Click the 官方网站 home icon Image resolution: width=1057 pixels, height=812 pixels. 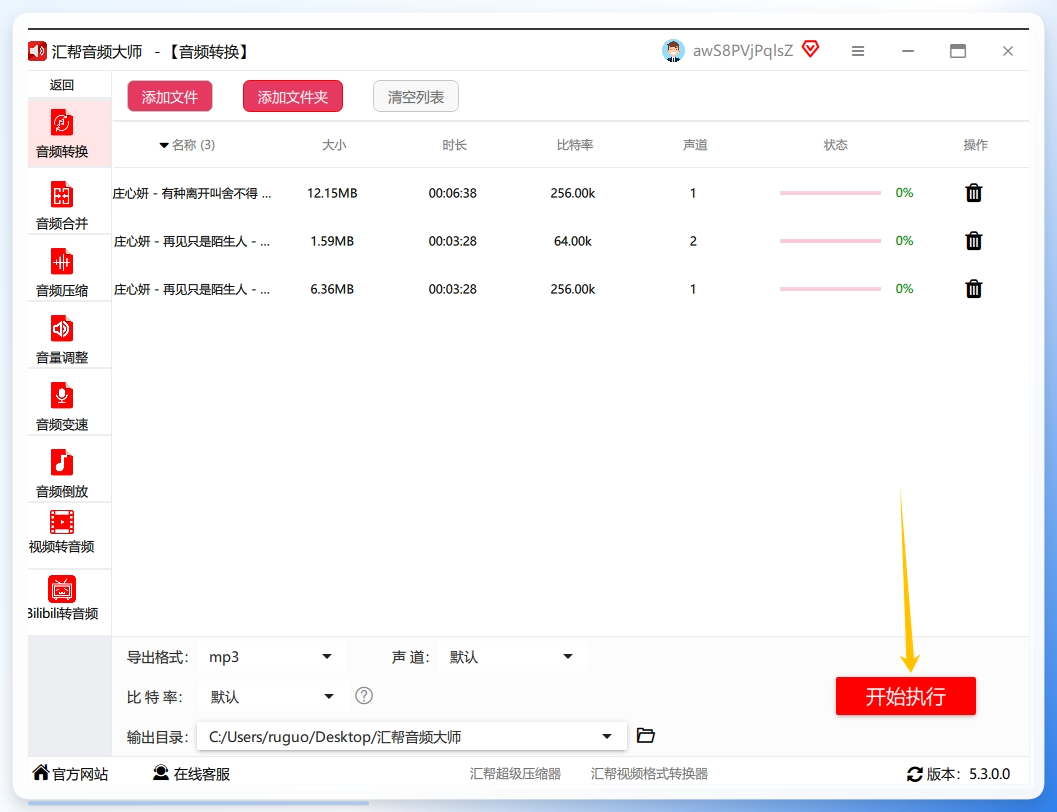point(41,772)
